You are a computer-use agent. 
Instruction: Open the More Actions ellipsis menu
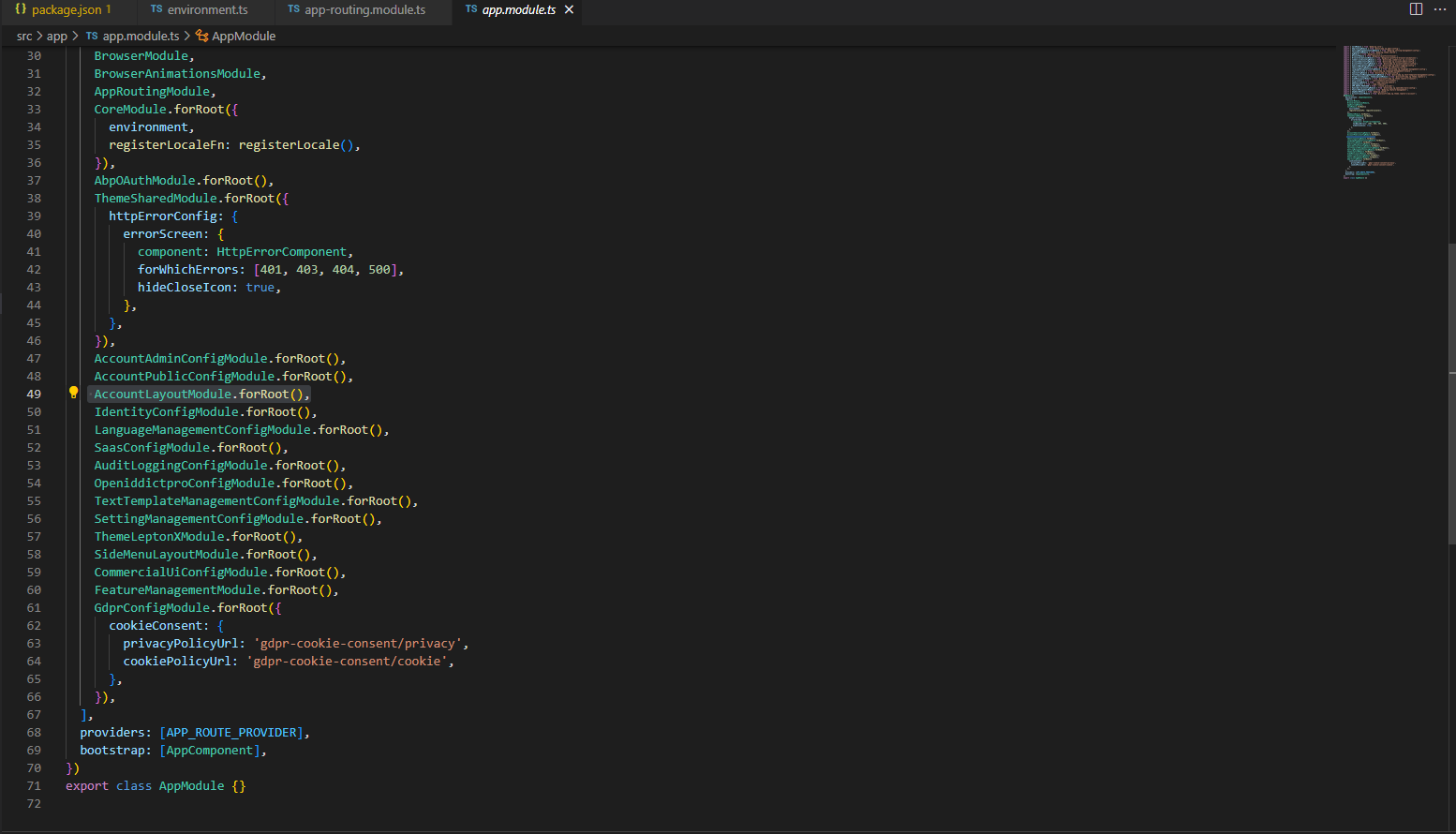[1440, 9]
